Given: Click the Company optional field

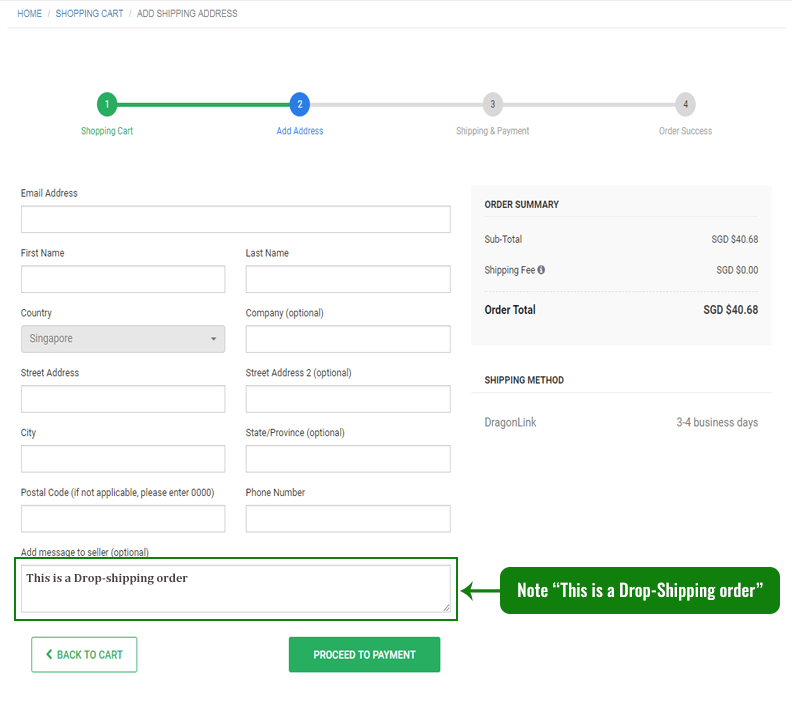Looking at the screenshot, I should click(x=348, y=339).
